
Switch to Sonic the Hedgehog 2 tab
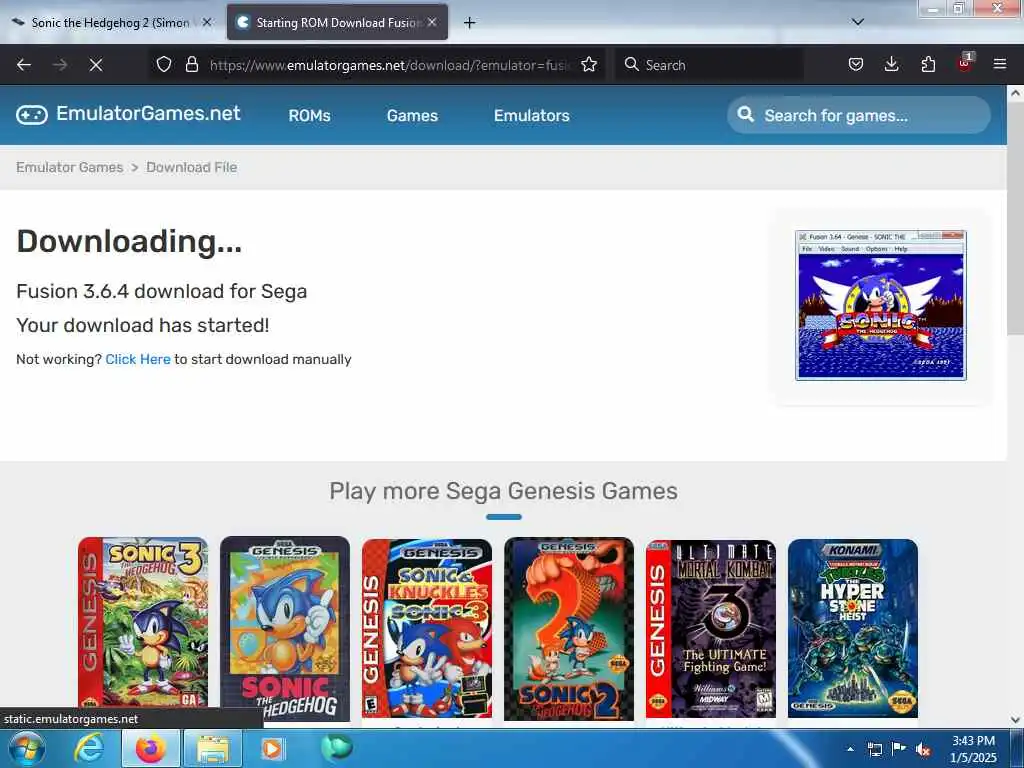(110, 23)
